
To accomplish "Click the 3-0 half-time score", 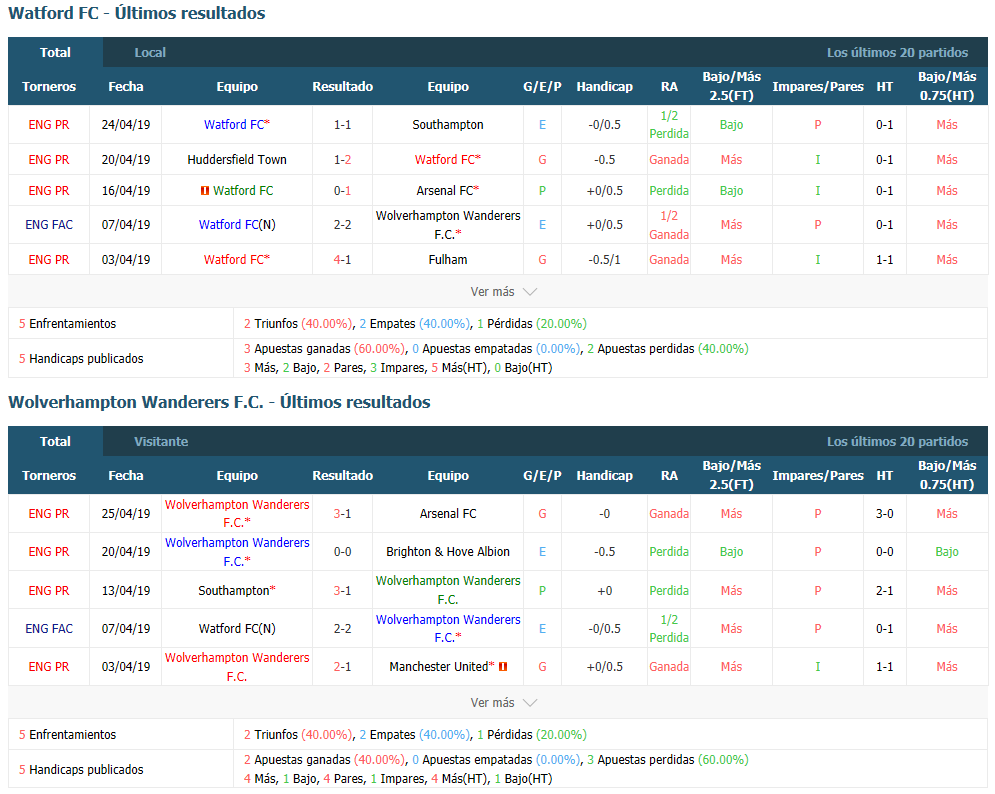I will click(885, 513).
